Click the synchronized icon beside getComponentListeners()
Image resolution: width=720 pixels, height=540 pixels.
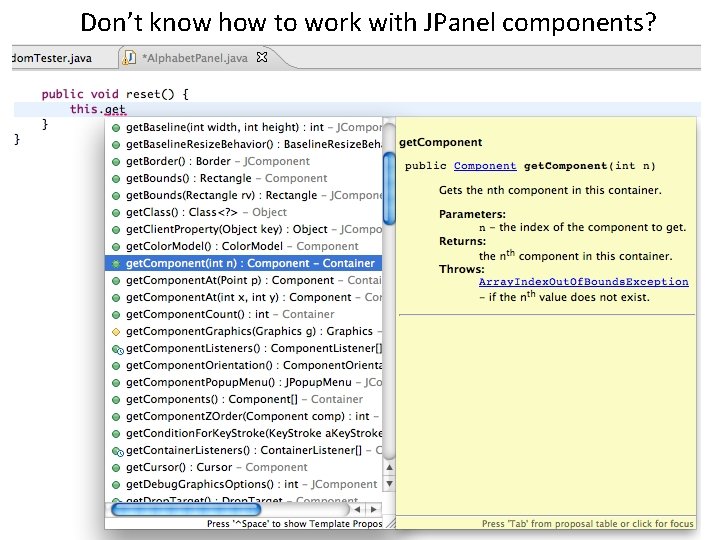tap(118, 349)
